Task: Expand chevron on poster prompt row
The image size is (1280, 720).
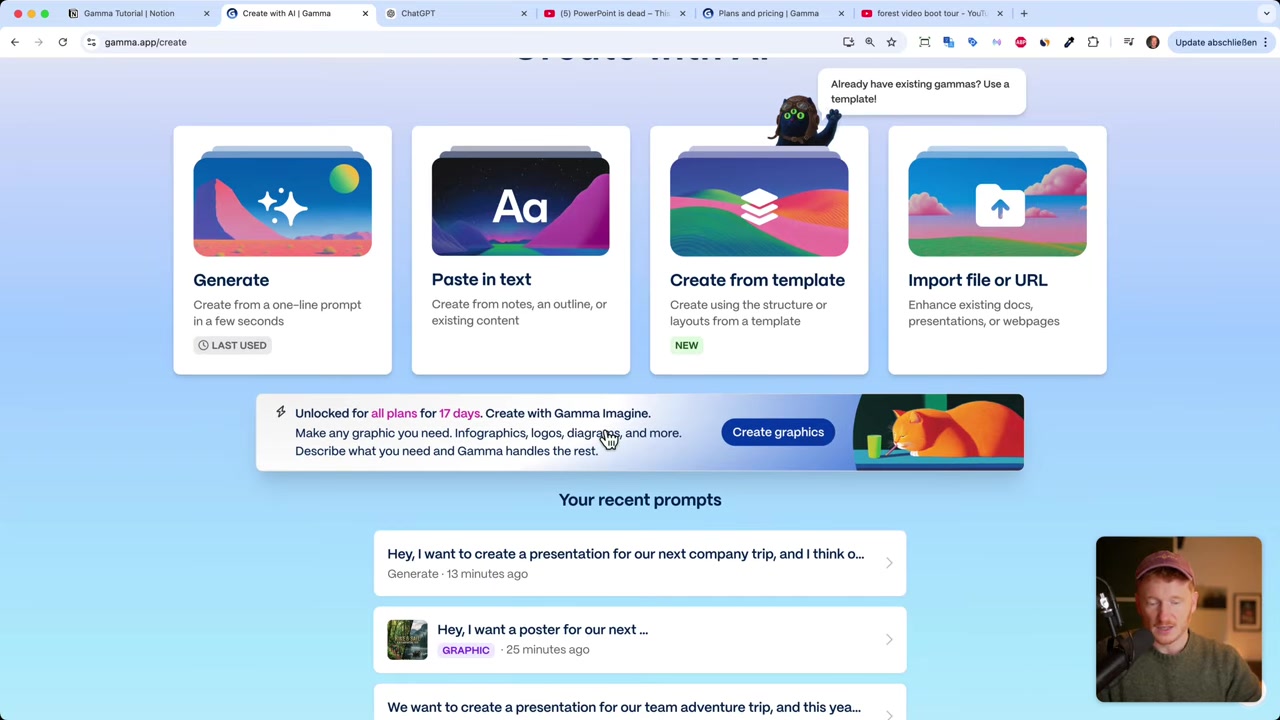Action: pyautogui.click(x=889, y=639)
